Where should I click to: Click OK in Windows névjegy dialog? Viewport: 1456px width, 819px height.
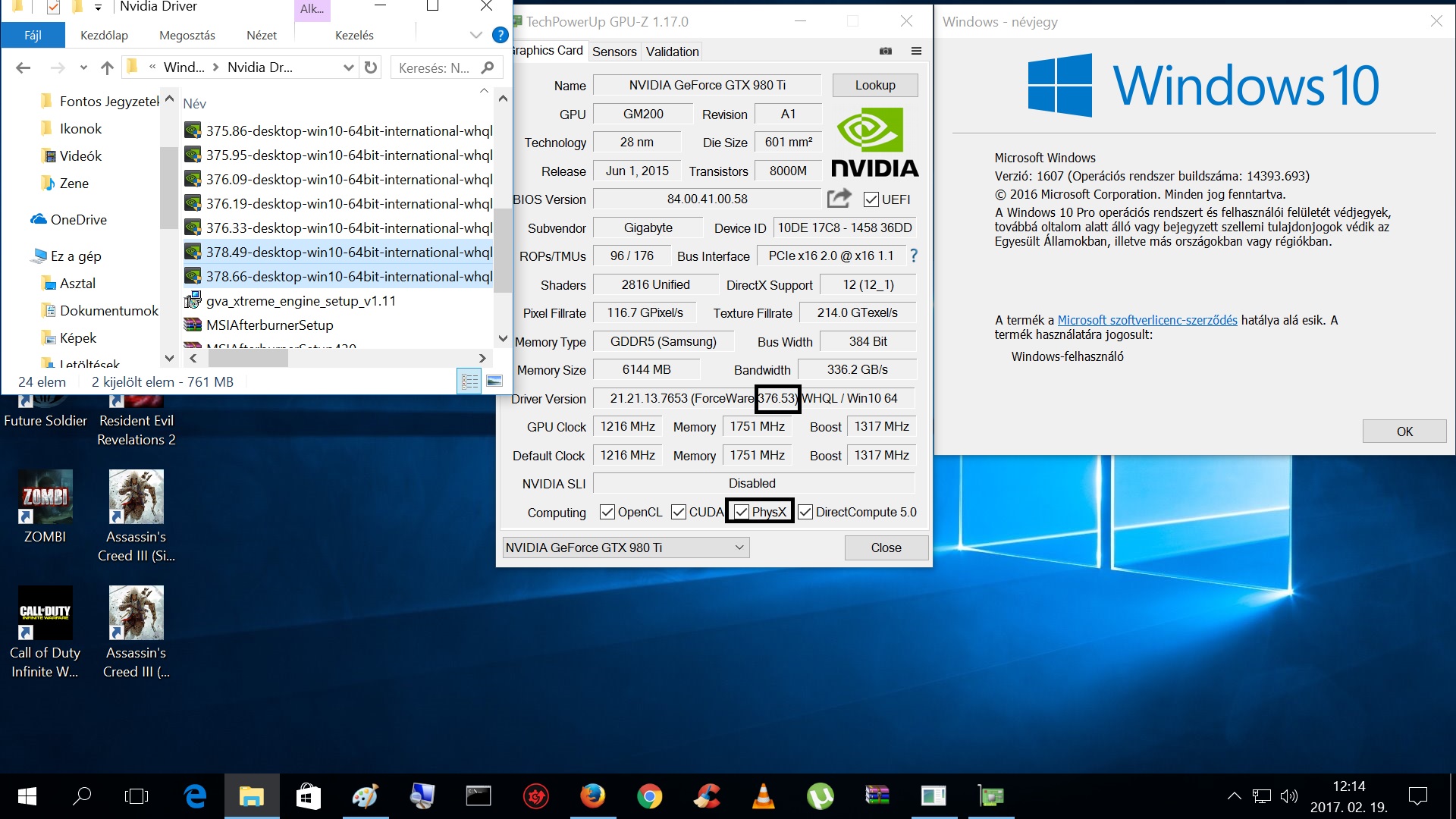tap(1404, 431)
